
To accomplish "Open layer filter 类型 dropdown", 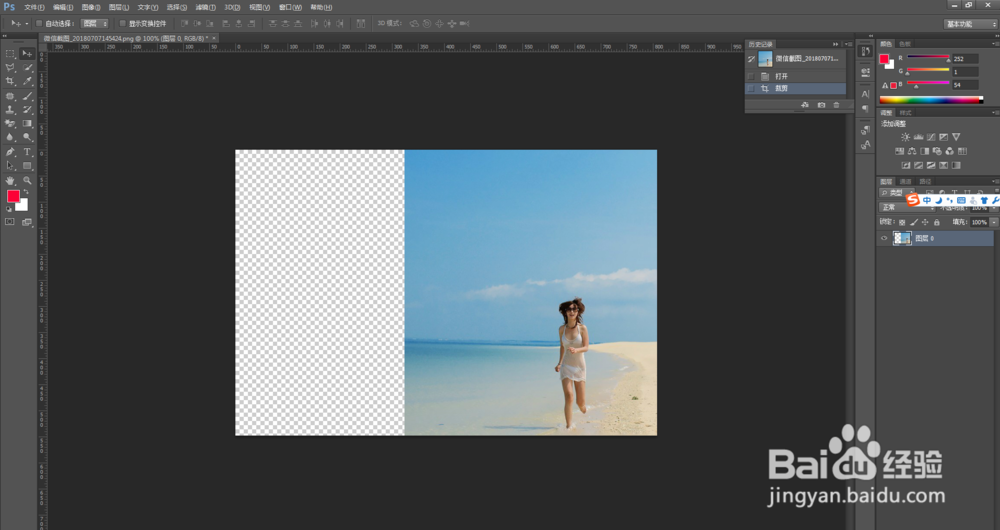I will pyautogui.click(x=897, y=193).
